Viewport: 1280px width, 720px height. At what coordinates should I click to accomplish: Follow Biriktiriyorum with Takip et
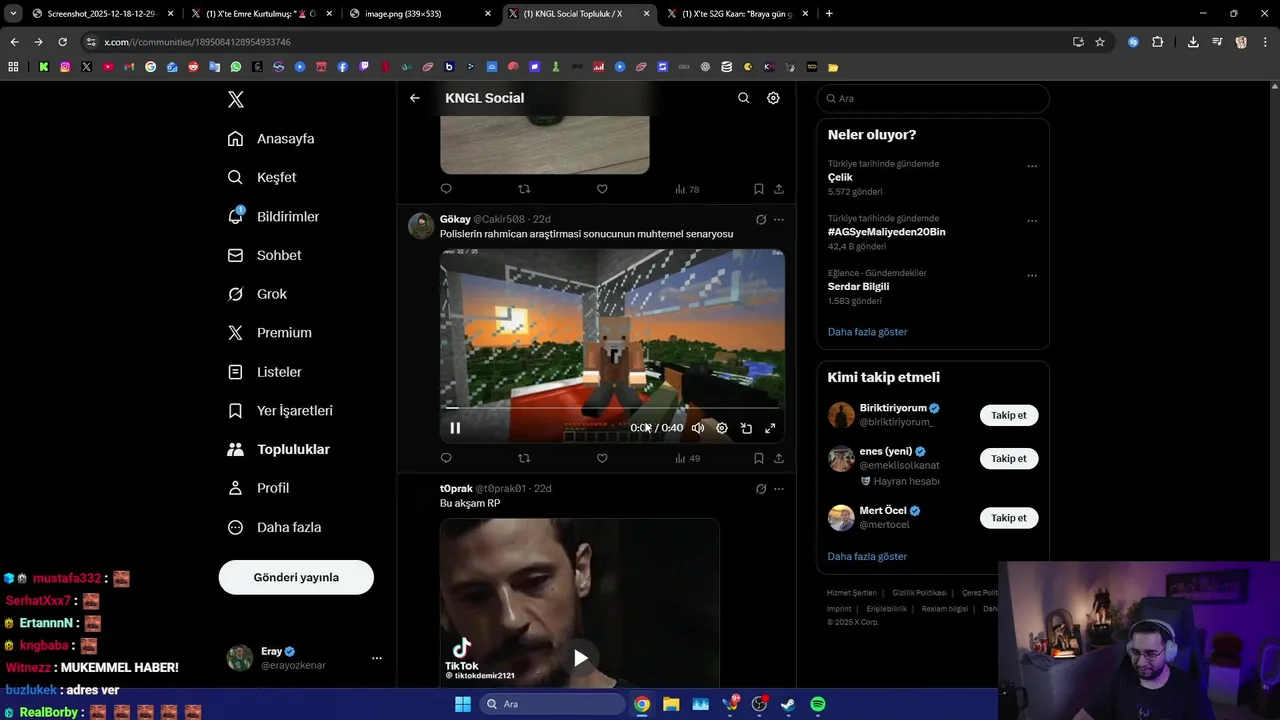(x=1009, y=415)
